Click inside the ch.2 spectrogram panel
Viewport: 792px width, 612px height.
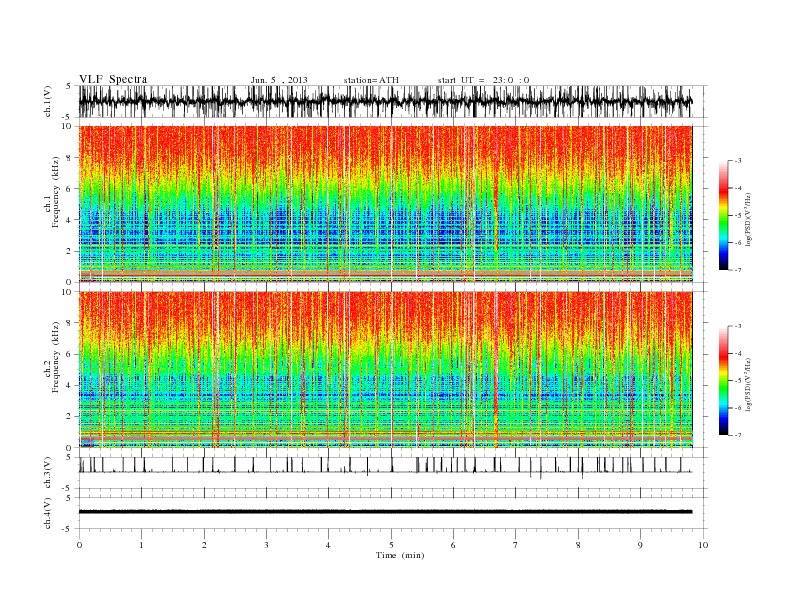(x=385, y=370)
